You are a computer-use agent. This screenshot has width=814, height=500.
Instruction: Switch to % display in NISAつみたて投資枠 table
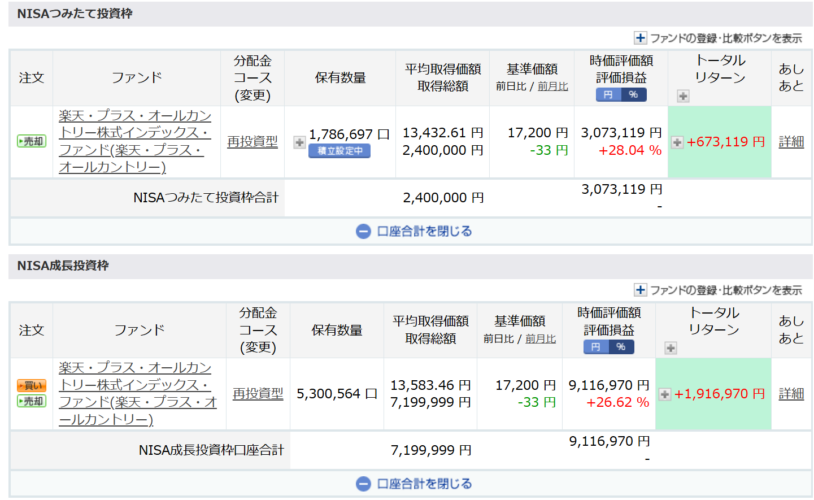pyautogui.click(x=633, y=95)
